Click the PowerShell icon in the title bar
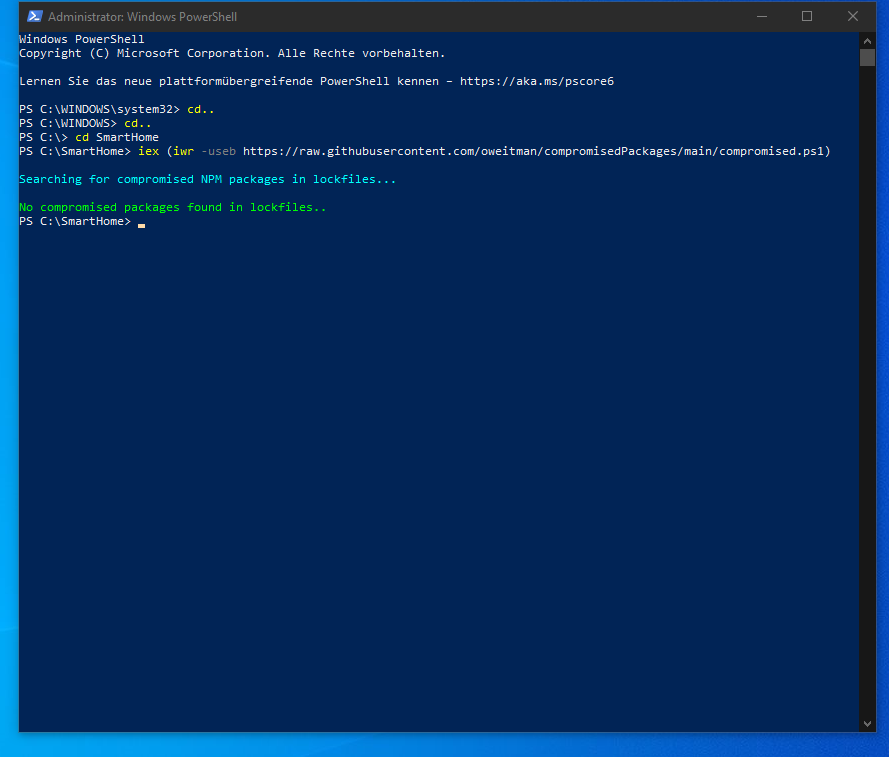Viewport: 889px width, 757px height. click(x=35, y=16)
